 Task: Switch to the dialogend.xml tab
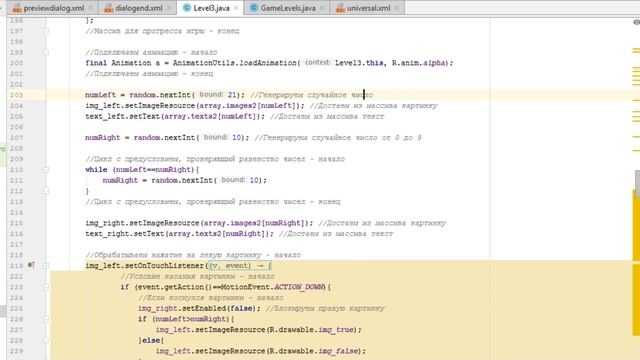(x=138, y=8)
